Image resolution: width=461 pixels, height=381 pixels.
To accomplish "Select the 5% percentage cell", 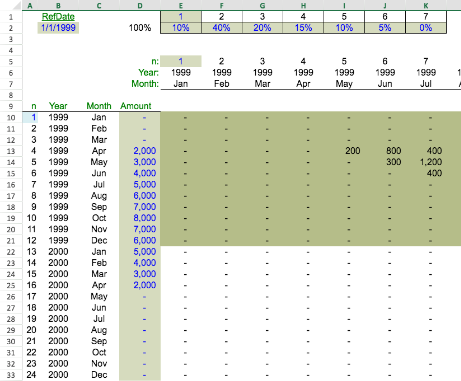I will 385,28.
